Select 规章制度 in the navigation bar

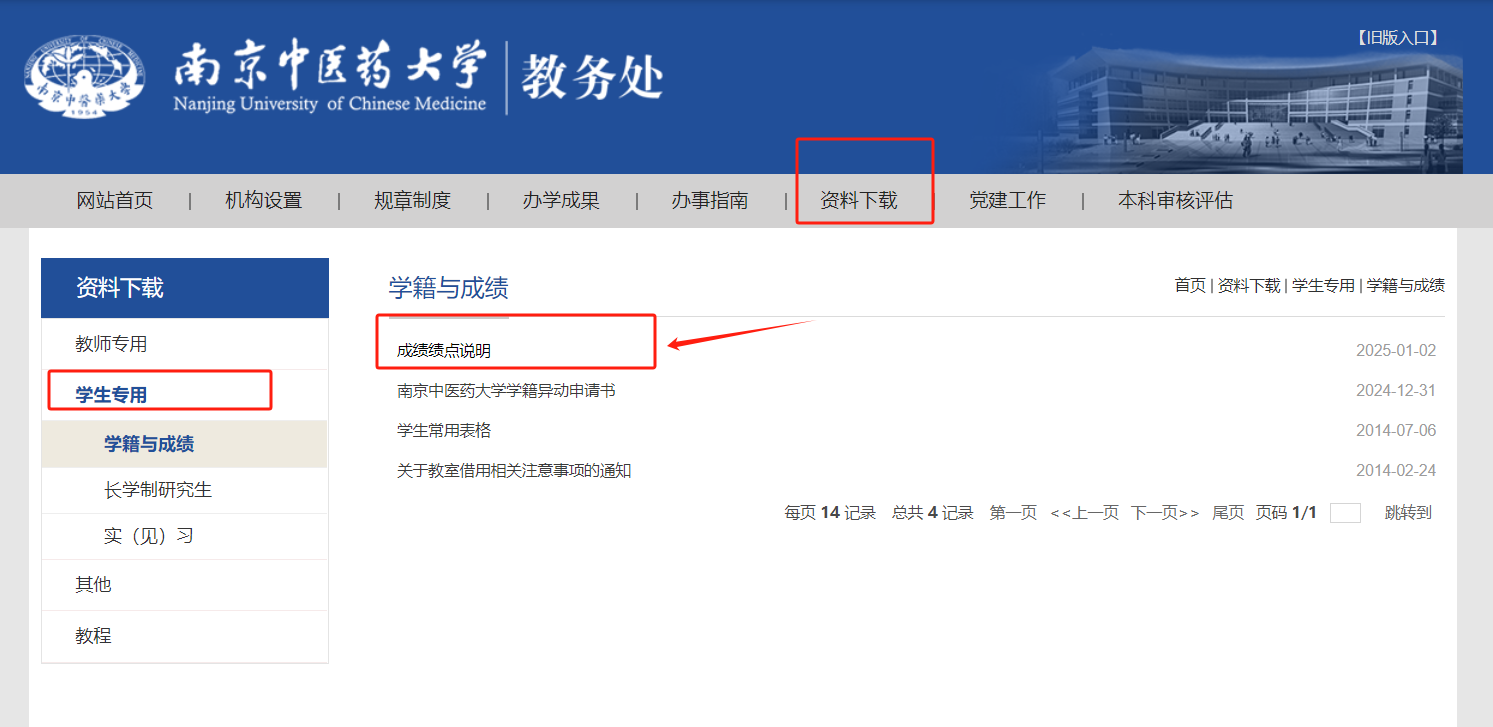412,200
